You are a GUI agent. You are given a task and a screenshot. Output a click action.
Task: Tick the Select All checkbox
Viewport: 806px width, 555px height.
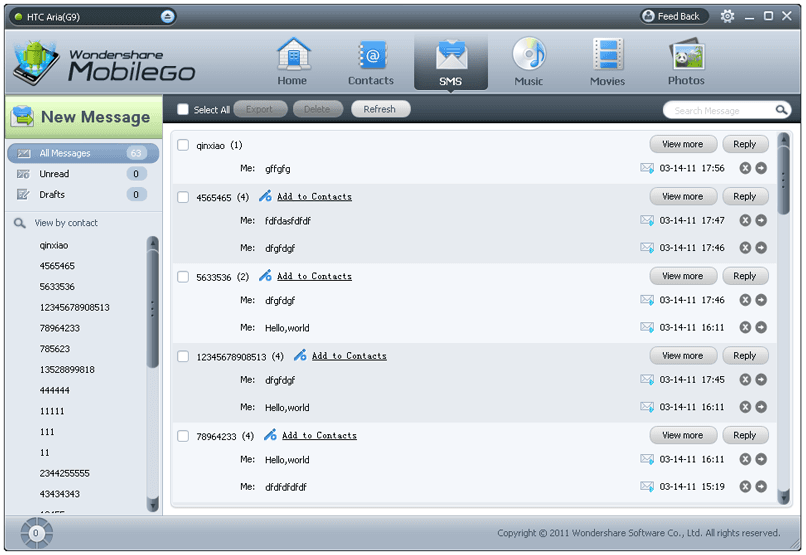tap(182, 109)
